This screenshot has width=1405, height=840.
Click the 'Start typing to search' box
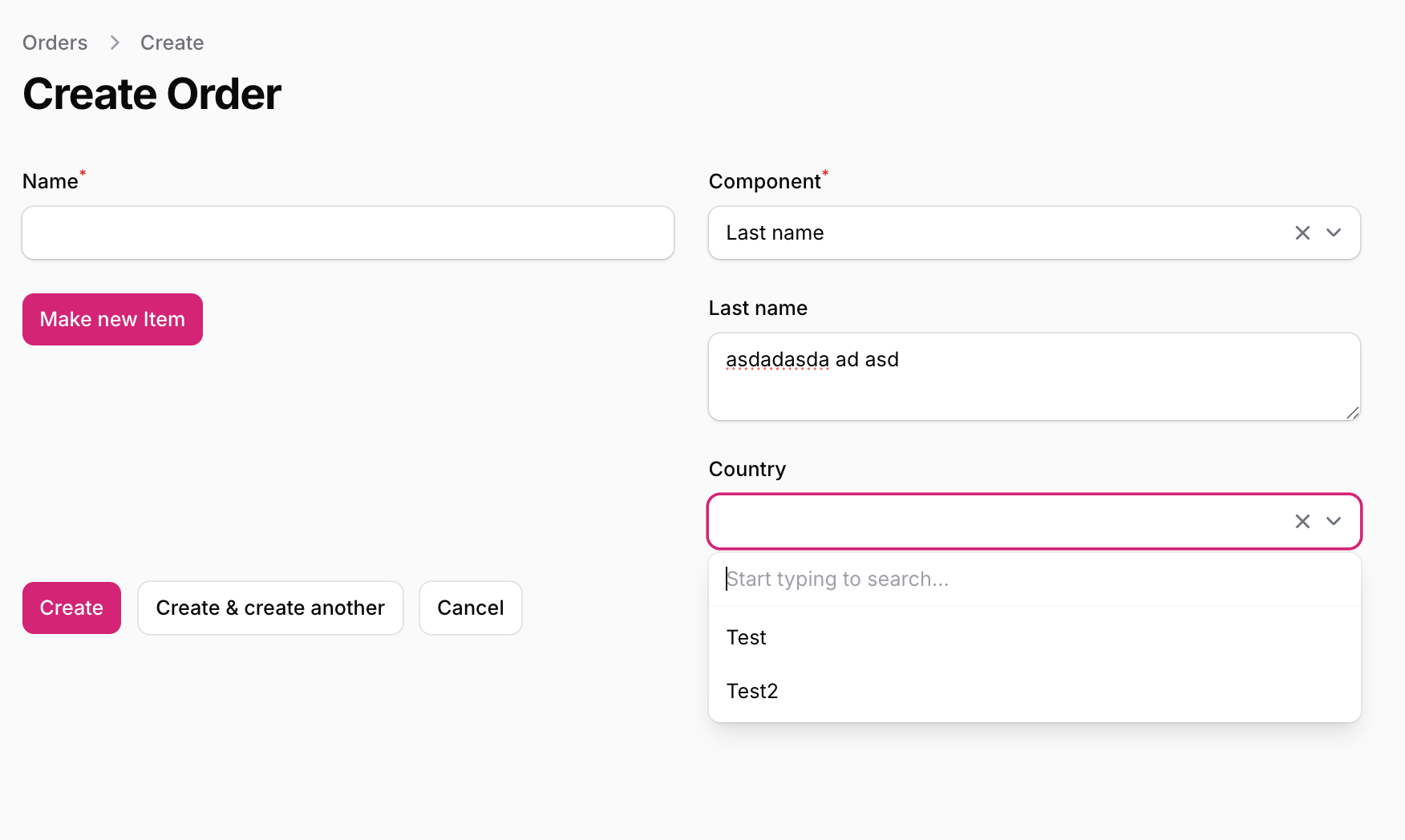click(x=1035, y=579)
